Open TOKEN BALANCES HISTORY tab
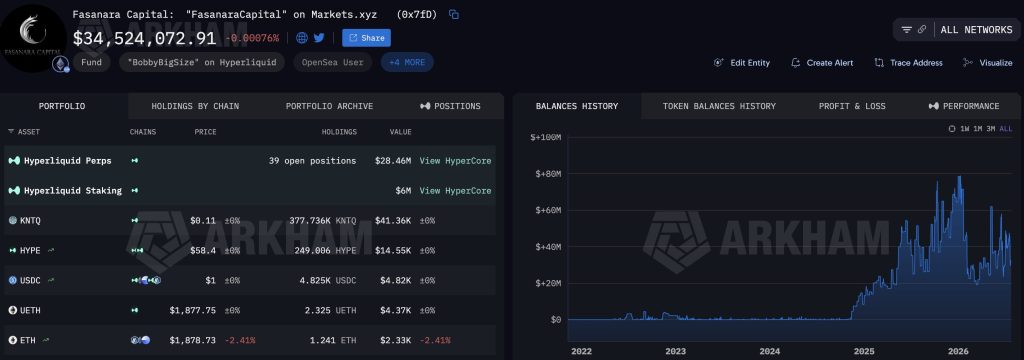Image resolution: width=1024 pixels, height=360 pixels. (719, 106)
